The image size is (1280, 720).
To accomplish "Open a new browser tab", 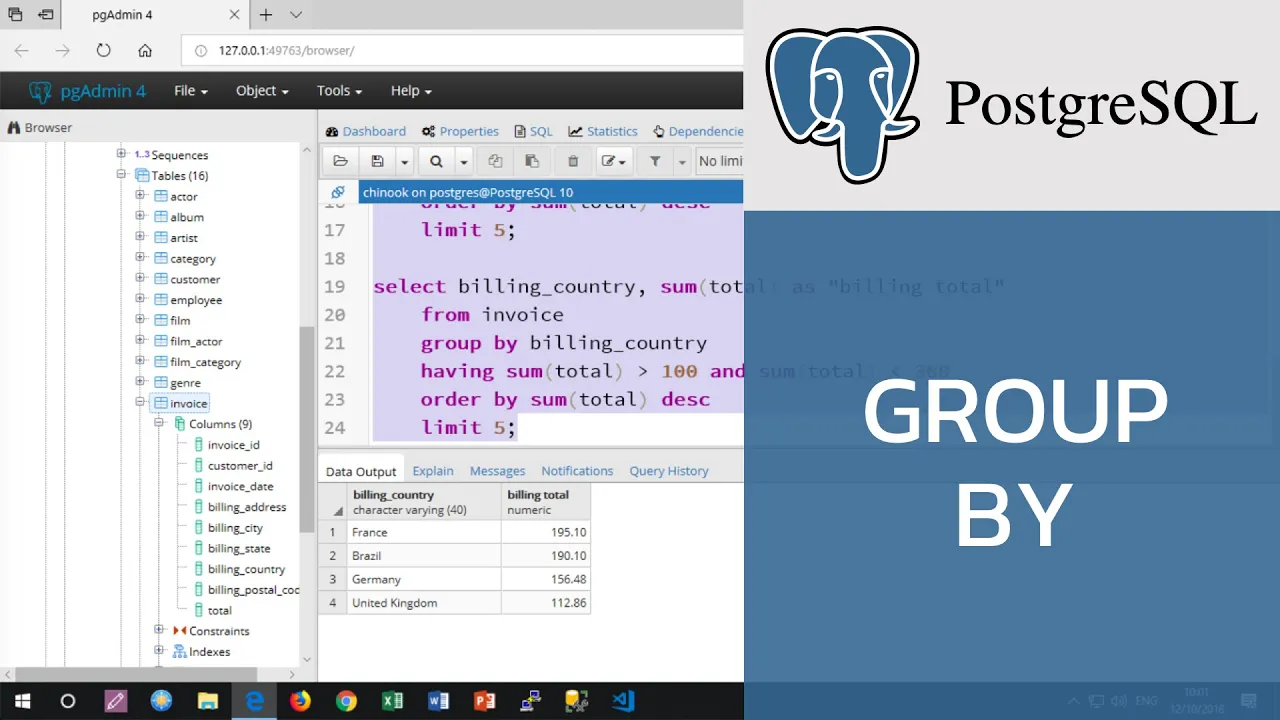I will (x=266, y=14).
